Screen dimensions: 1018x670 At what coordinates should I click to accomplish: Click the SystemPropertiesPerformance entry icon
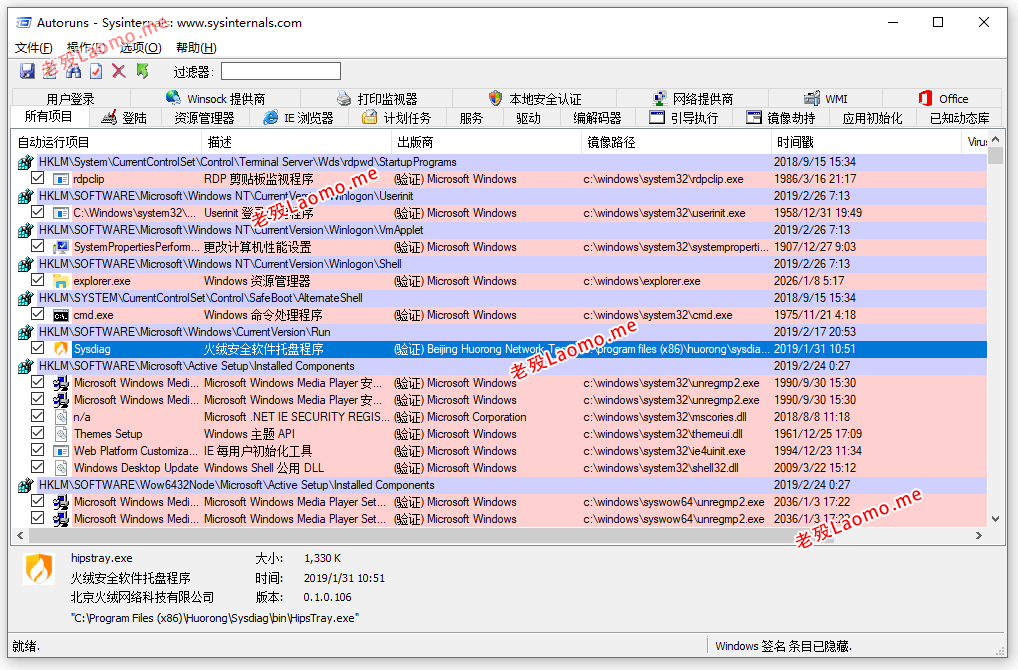tap(60, 247)
